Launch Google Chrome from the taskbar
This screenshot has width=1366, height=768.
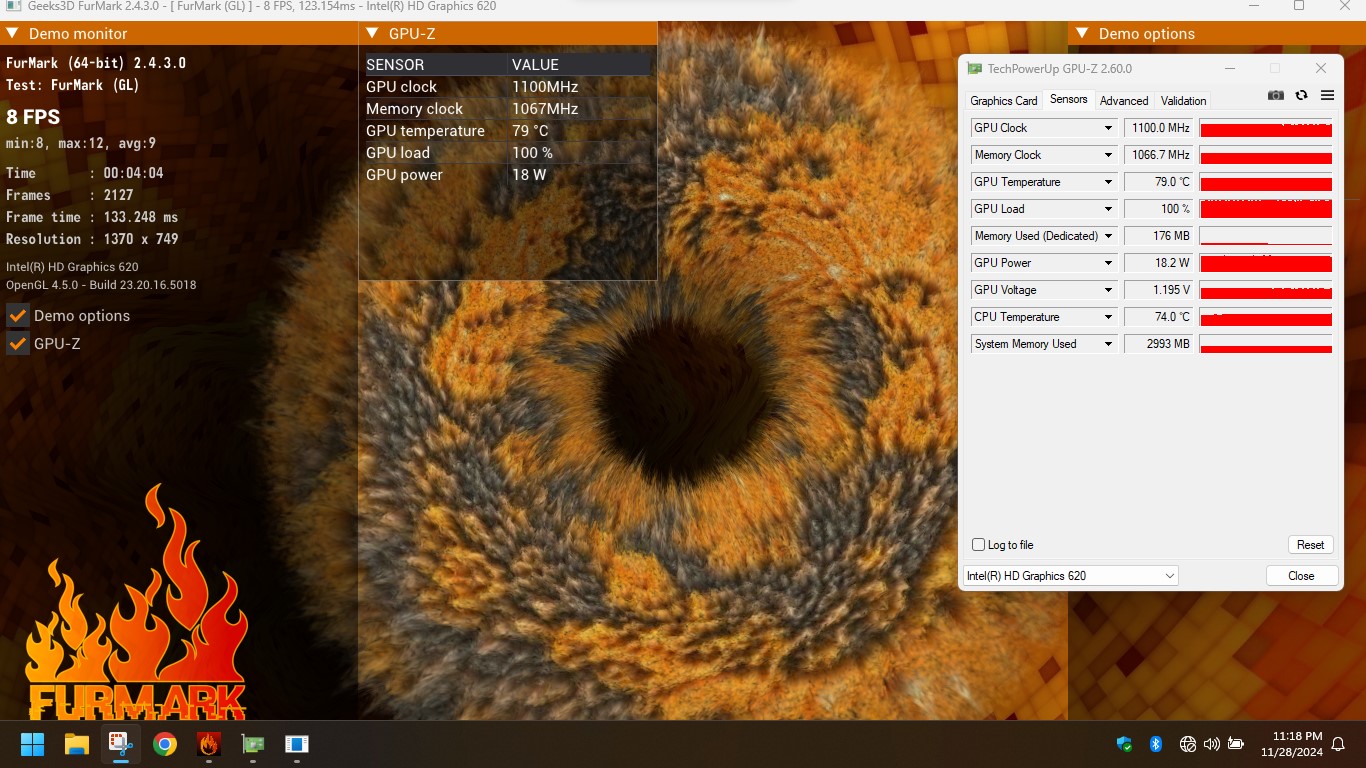click(x=165, y=744)
